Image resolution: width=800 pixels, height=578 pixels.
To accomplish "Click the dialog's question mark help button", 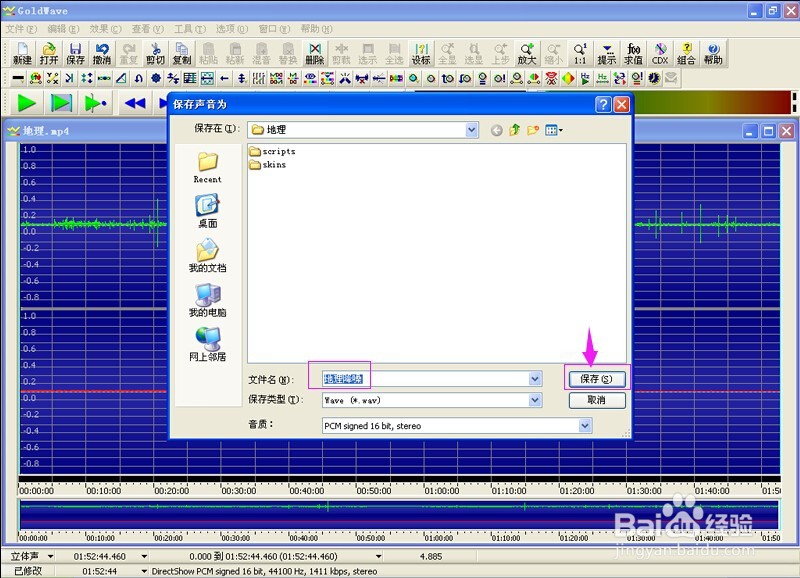I will pos(603,105).
